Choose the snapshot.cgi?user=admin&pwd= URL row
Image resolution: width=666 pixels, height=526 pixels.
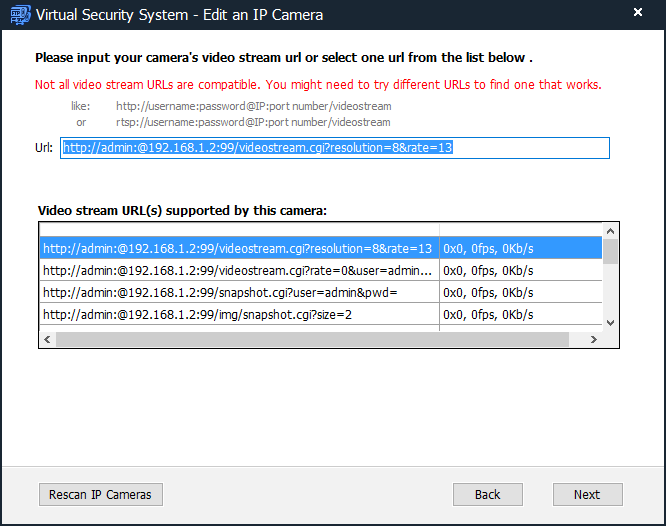(x=238, y=292)
